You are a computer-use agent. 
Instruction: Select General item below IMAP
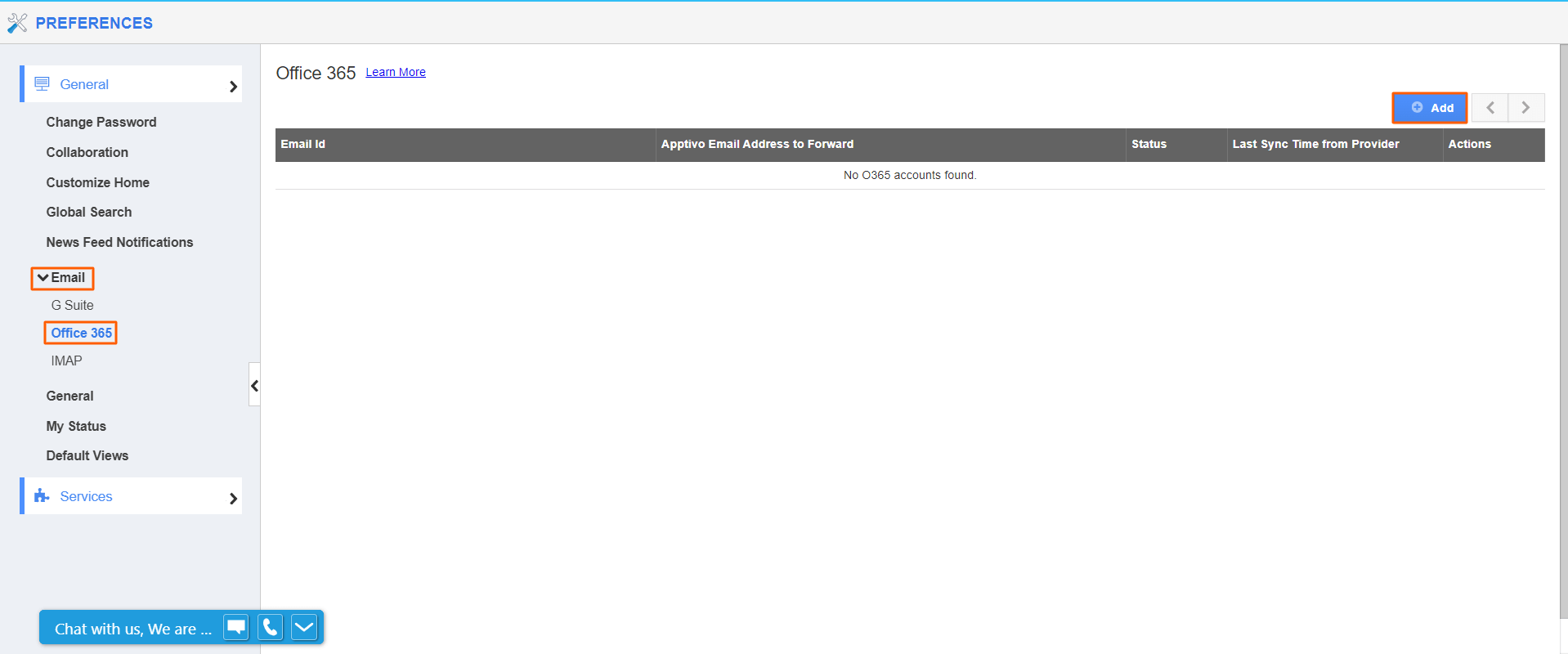click(70, 396)
